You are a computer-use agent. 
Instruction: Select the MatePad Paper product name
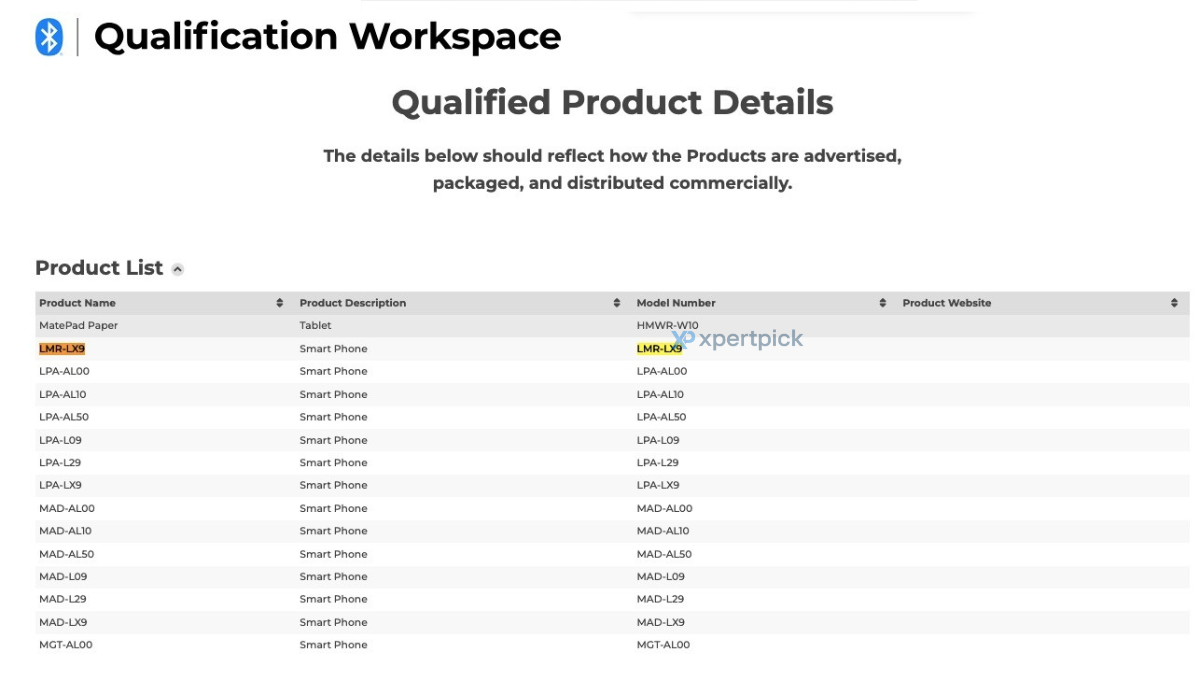pos(78,326)
